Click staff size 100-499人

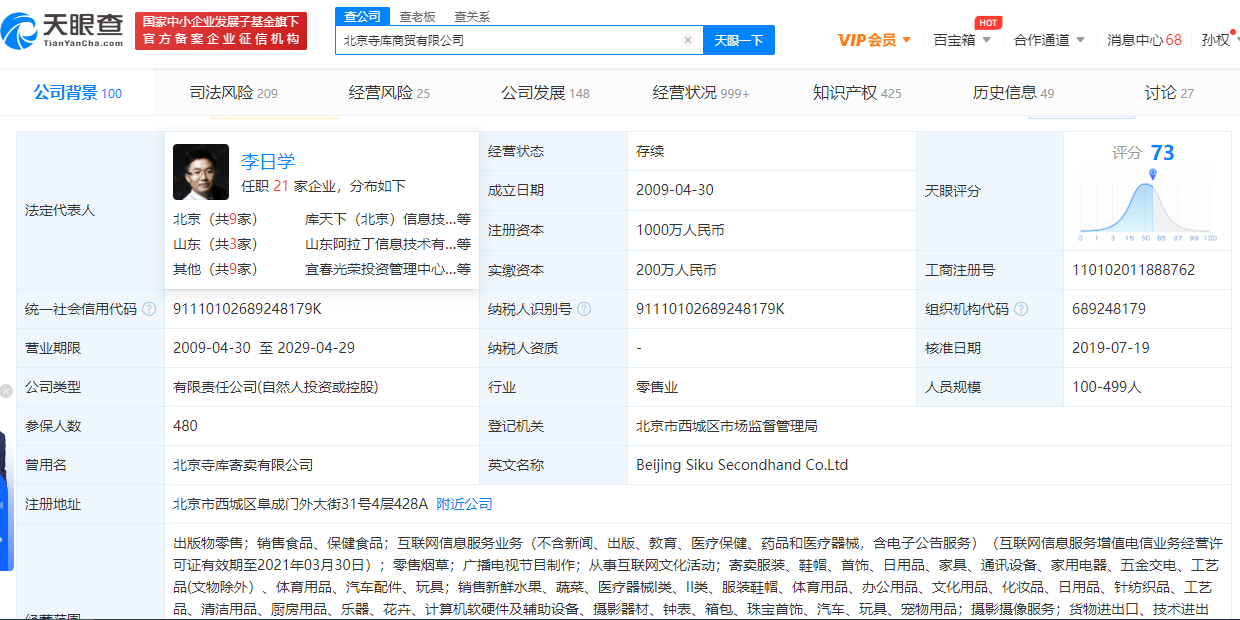(x=1106, y=387)
